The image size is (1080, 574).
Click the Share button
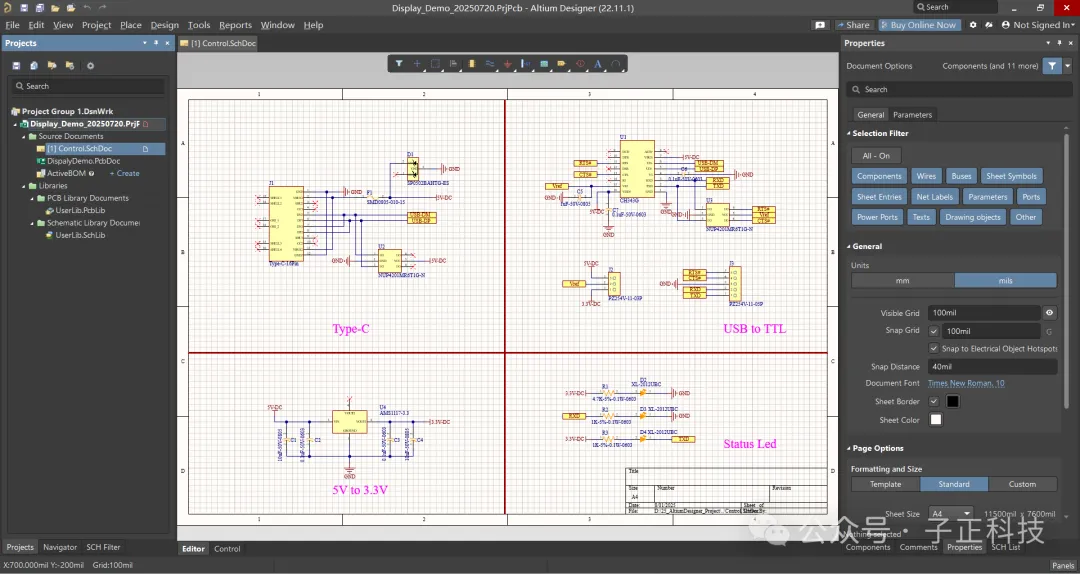click(853, 25)
